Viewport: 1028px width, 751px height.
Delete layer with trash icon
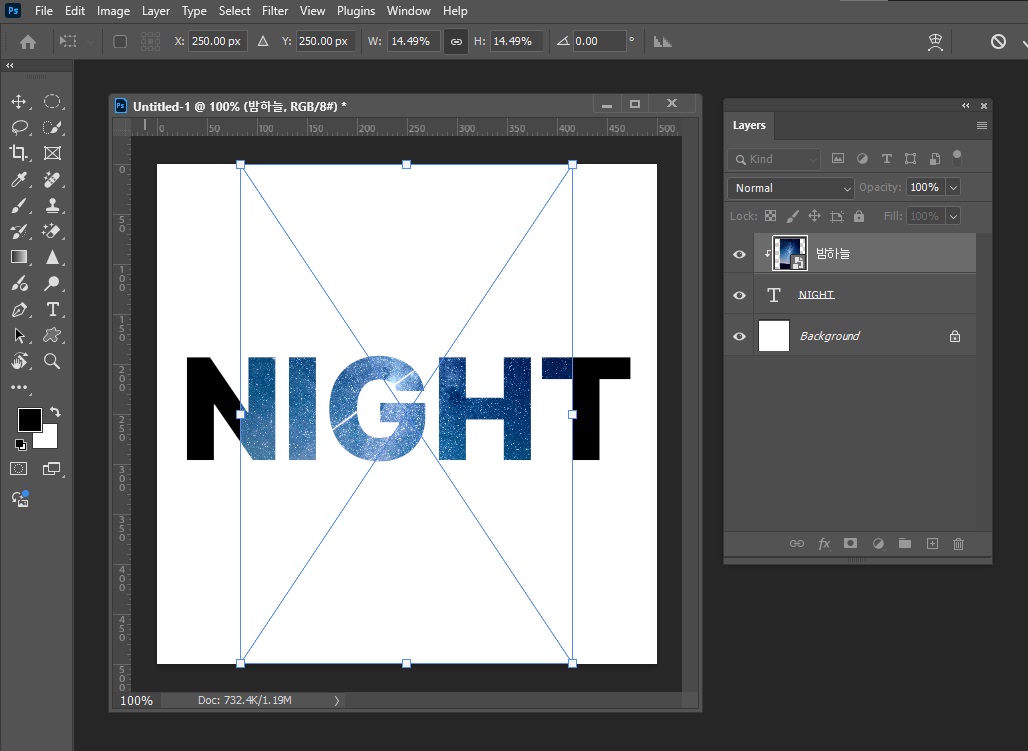pos(959,544)
